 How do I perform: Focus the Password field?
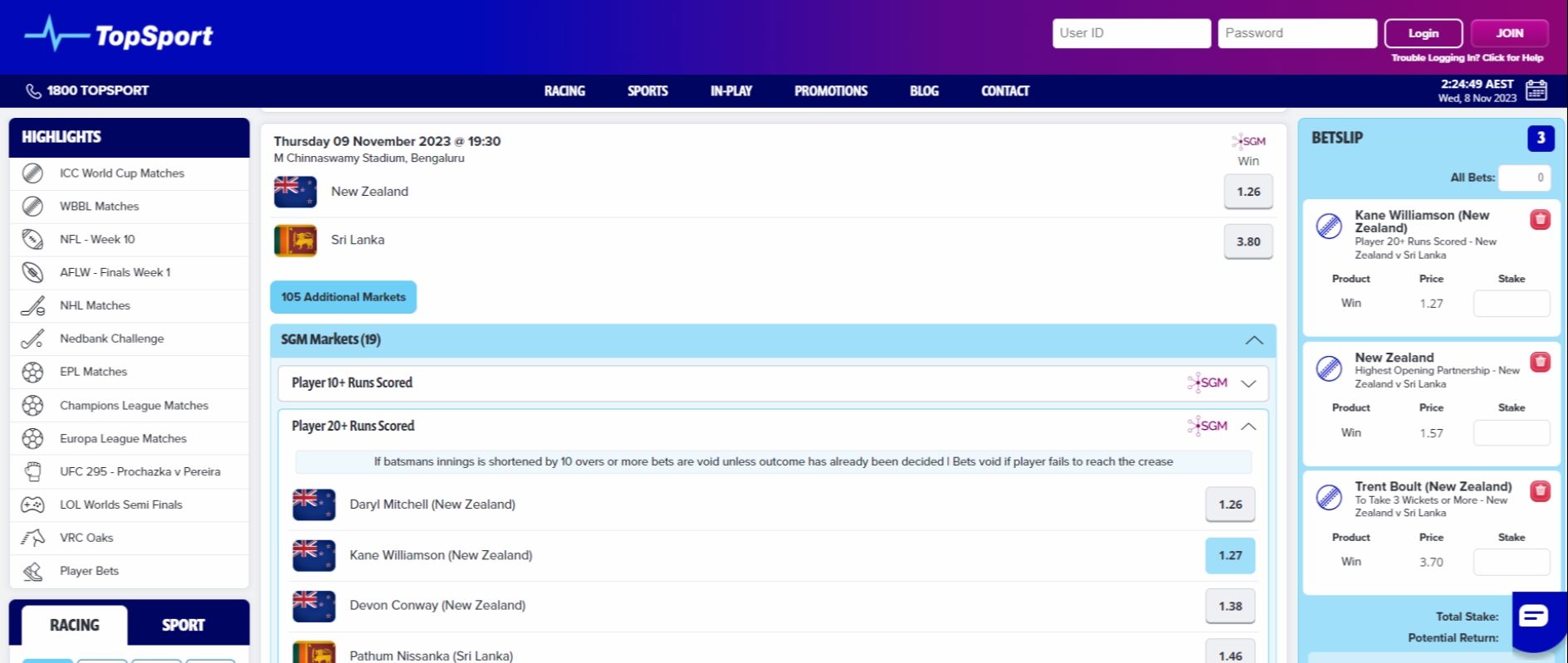pos(1297,33)
